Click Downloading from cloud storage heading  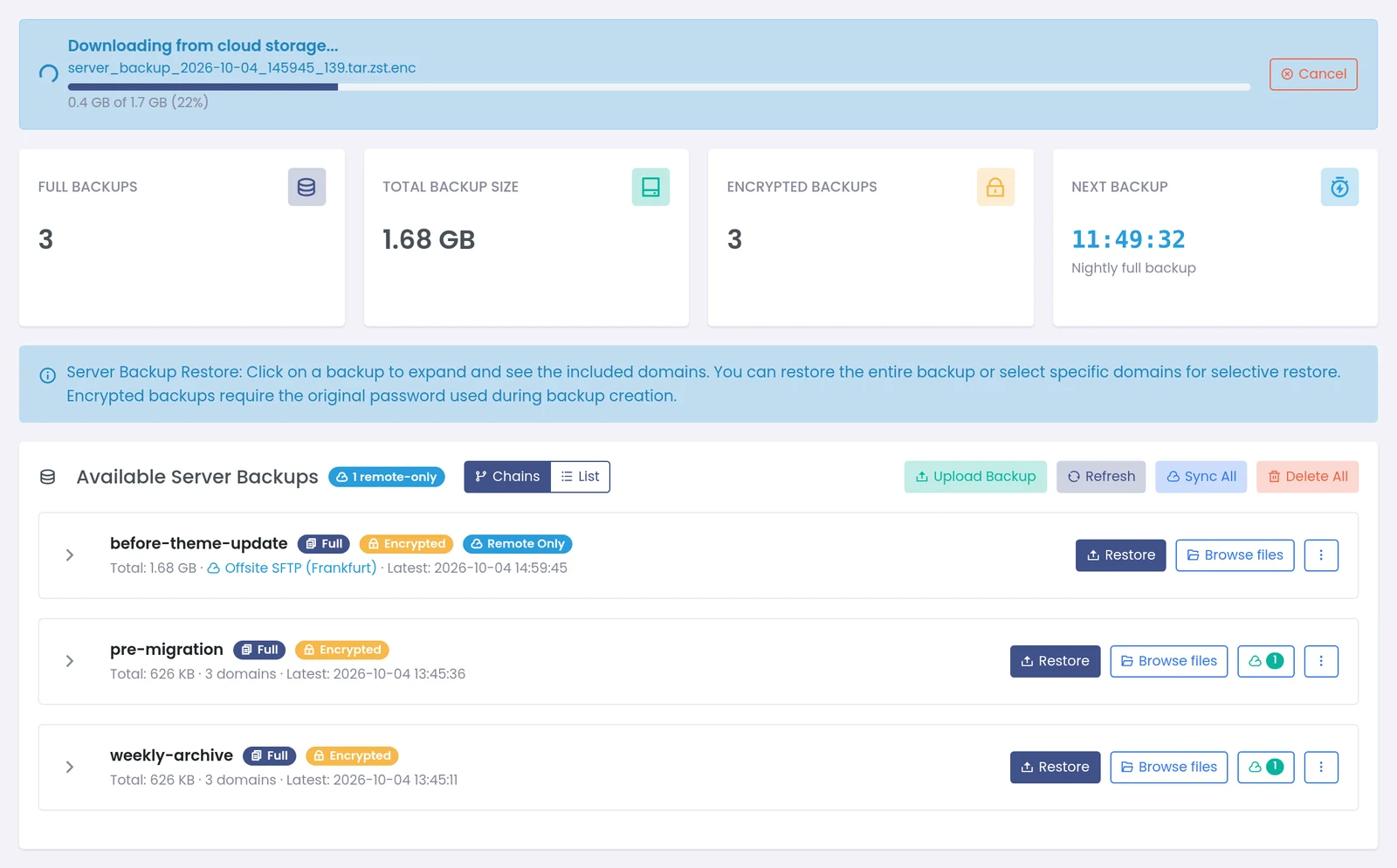coord(203,45)
